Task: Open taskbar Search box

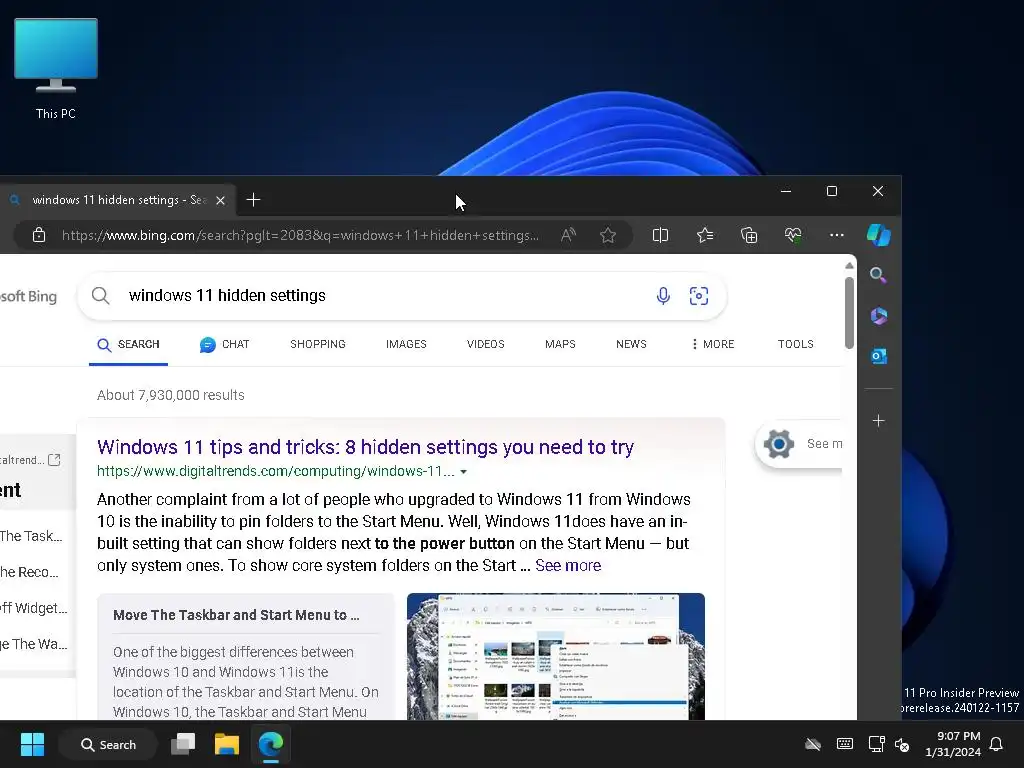Action: pos(108,744)
